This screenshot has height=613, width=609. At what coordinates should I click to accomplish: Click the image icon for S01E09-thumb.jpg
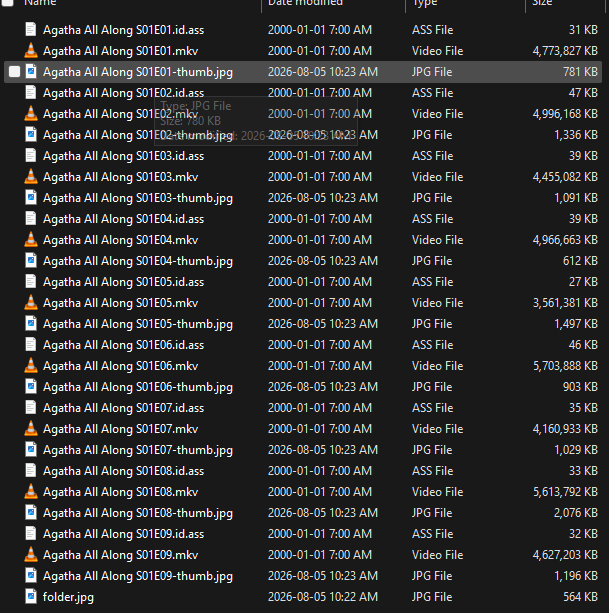click(x=31, y=576)
